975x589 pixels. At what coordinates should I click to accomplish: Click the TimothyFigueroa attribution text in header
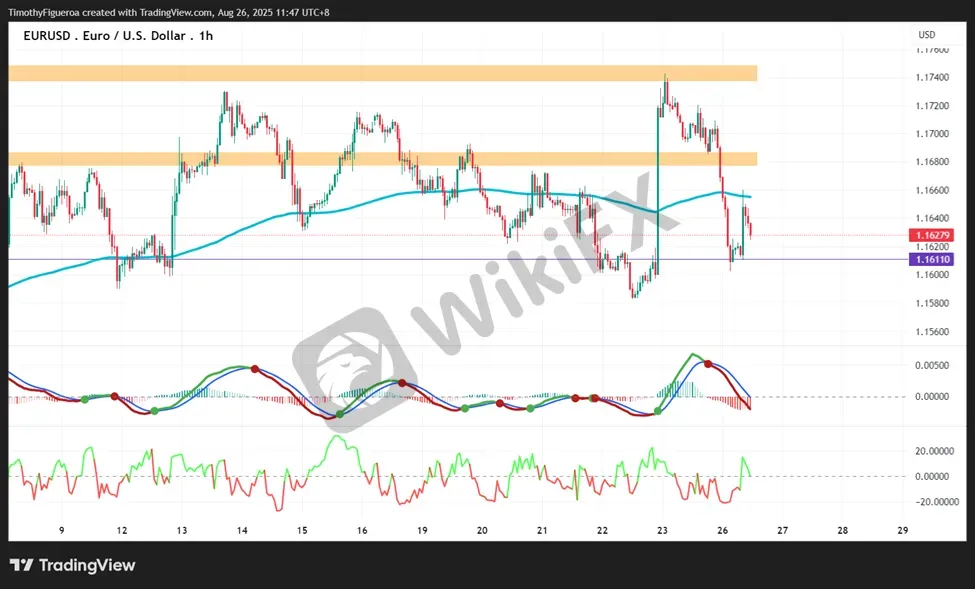coord(169,12)
